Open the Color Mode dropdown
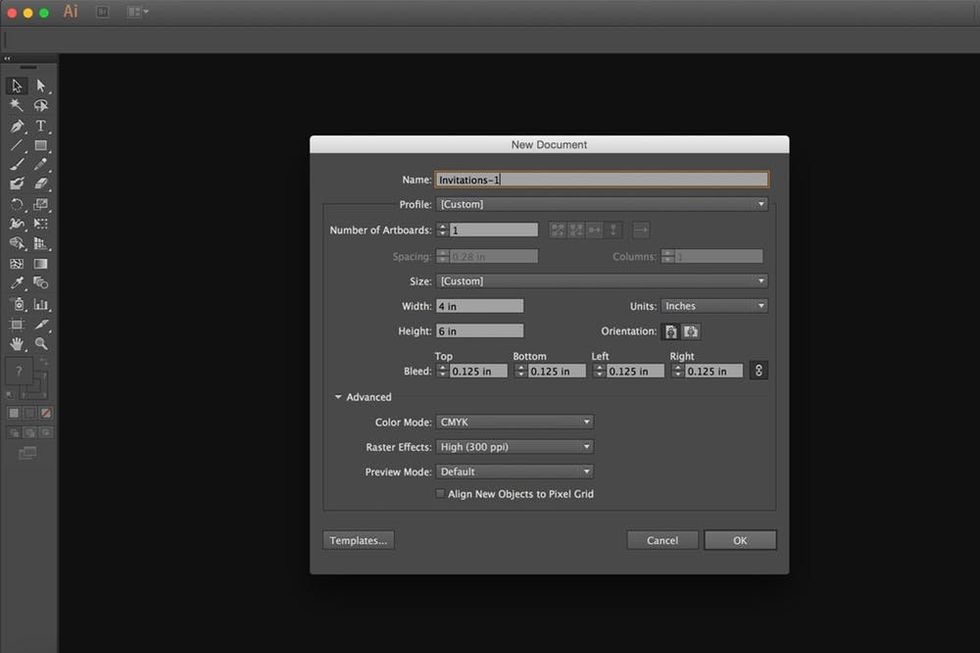This screenshot has height=653, width=980. (x=515, y=422)
